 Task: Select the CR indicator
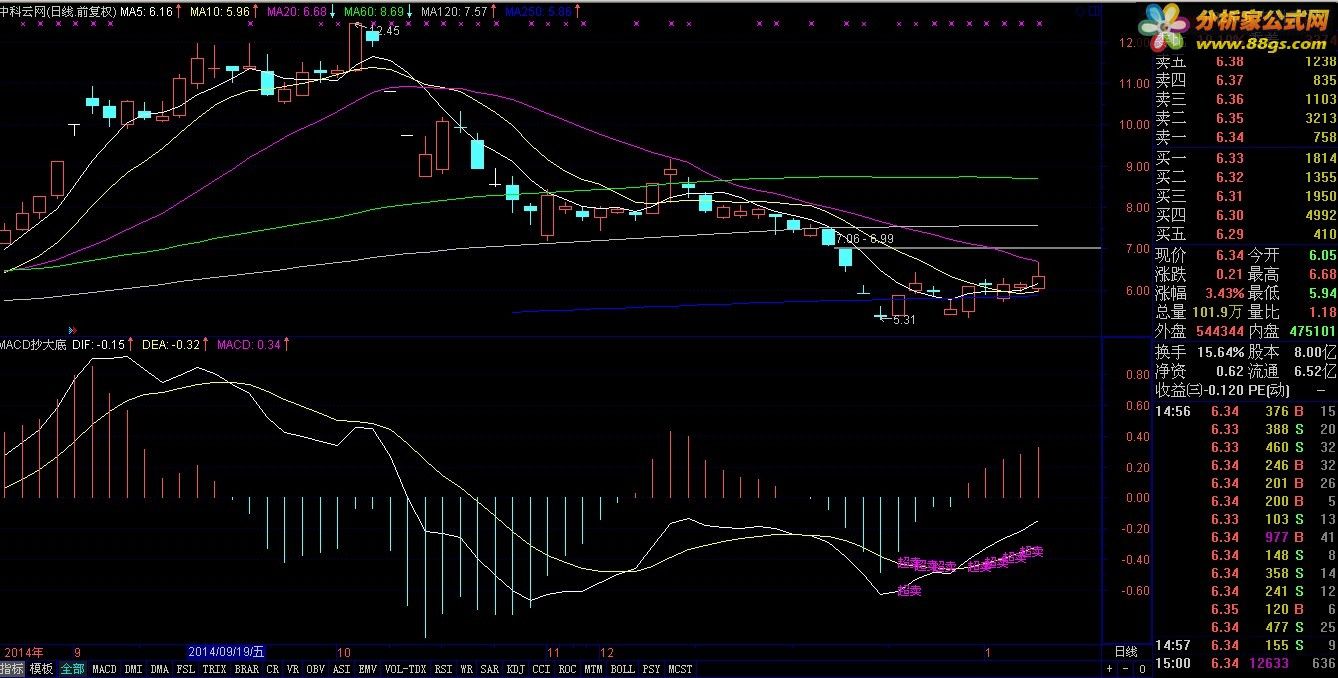(x=273, y=669)
